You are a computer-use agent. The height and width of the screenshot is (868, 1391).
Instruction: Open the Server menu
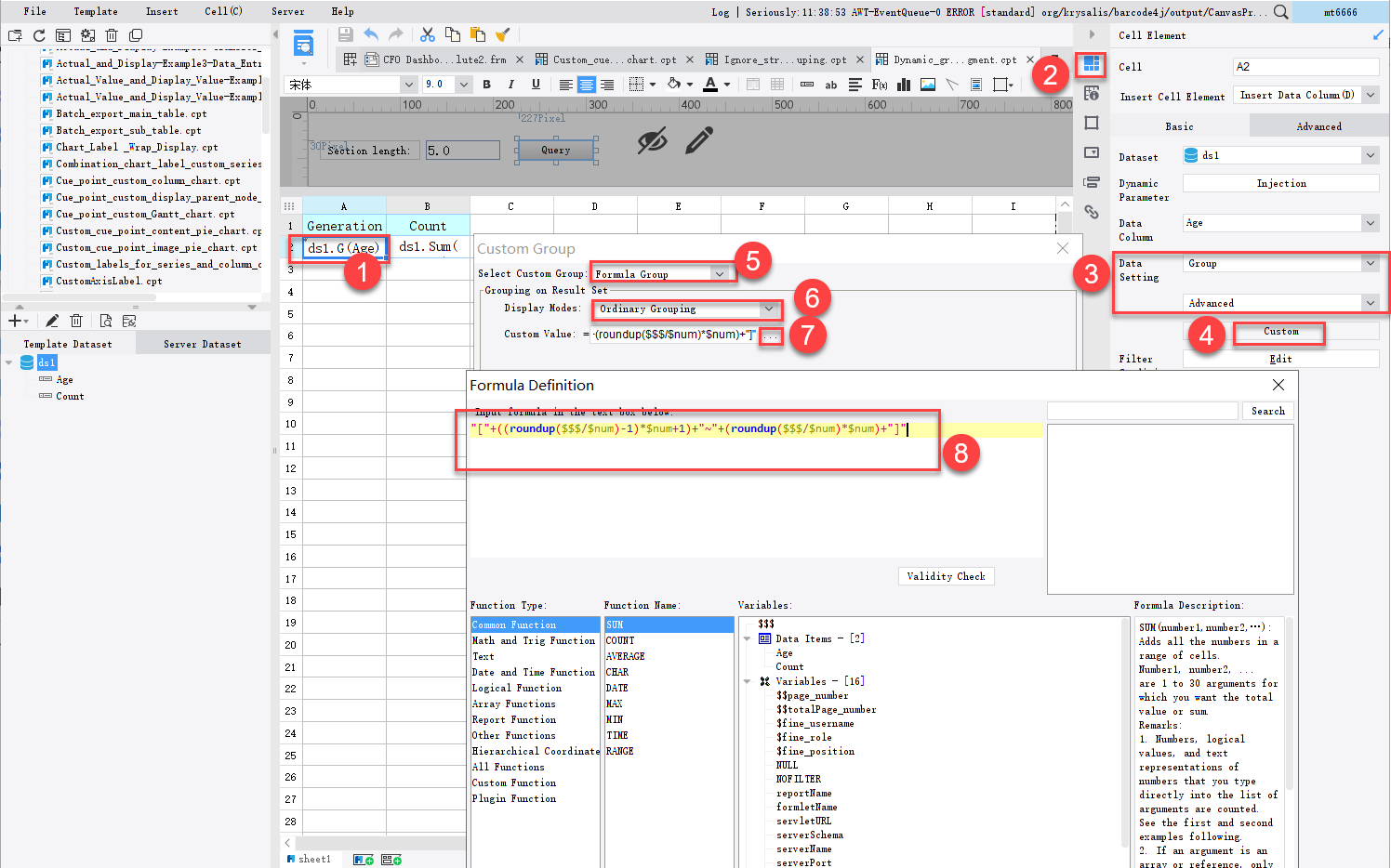[x=288, y=11]
